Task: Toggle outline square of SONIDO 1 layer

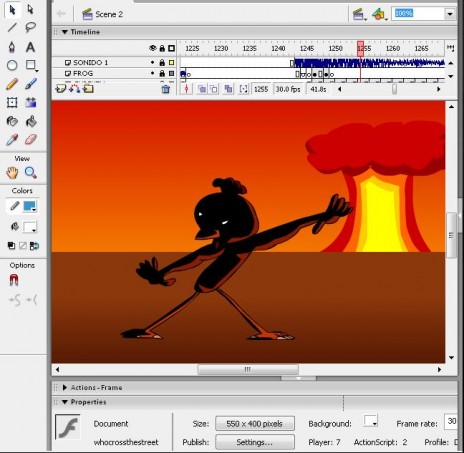Action: tap(171, 62)
